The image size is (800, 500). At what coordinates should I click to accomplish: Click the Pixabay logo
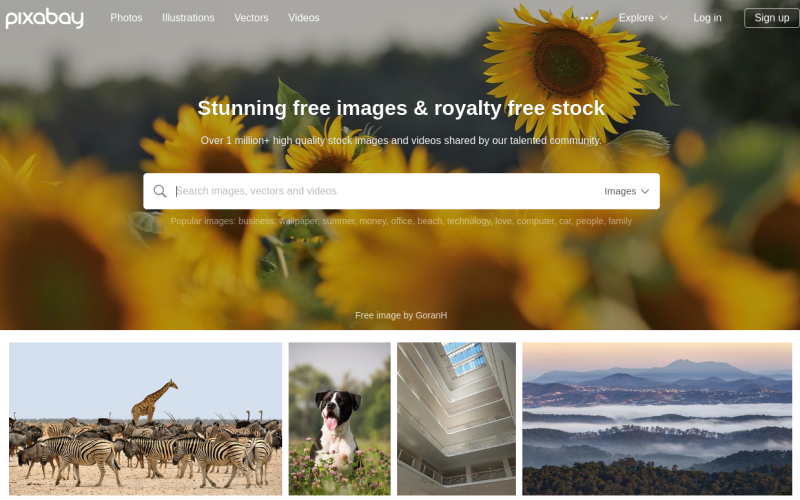(44, 18)
